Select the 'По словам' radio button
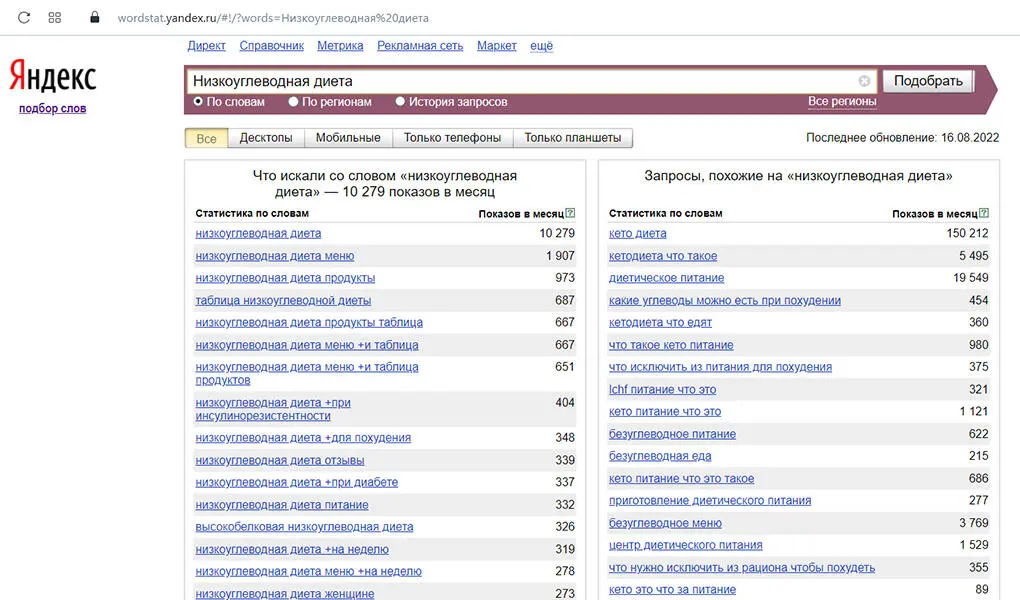Screen dimensions: 1020x600 pos(198,101)
